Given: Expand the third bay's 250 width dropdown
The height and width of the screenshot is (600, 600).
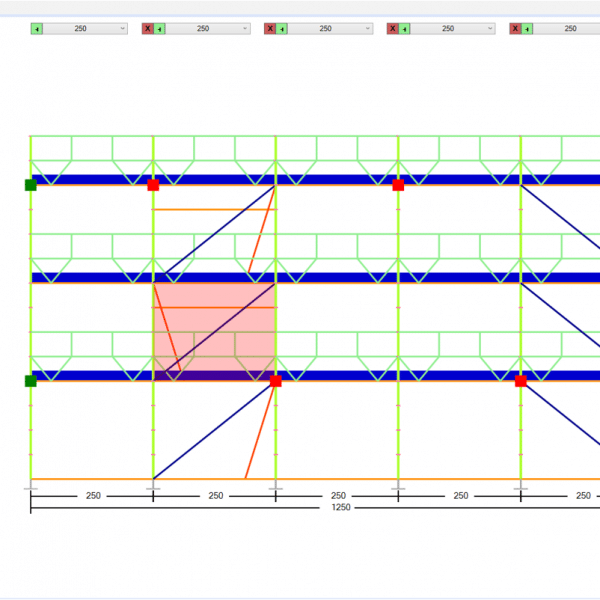Looking at the screenshot, I should click(x=330, y=29).
